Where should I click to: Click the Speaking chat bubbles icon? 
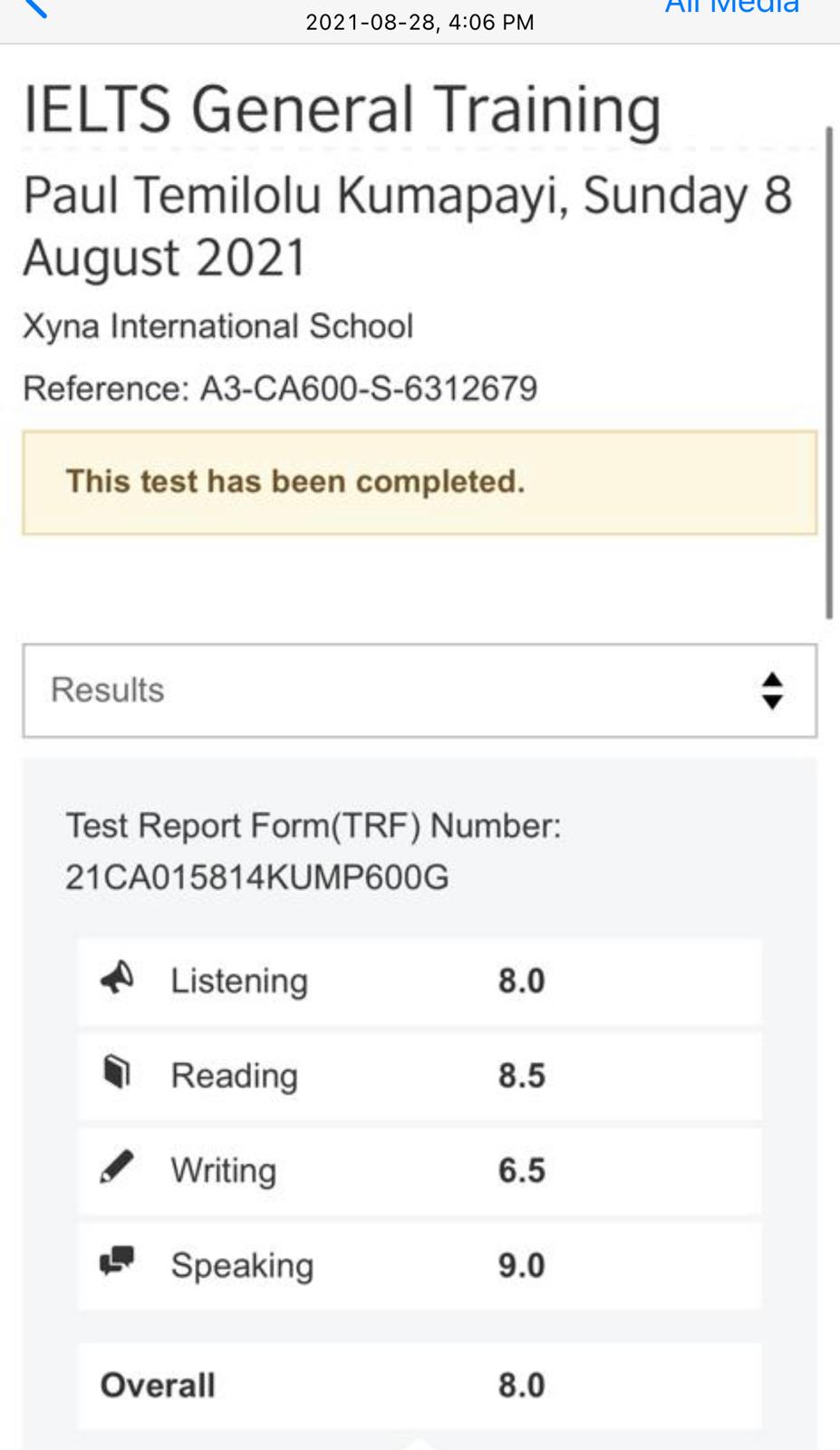click(117, 1261)
